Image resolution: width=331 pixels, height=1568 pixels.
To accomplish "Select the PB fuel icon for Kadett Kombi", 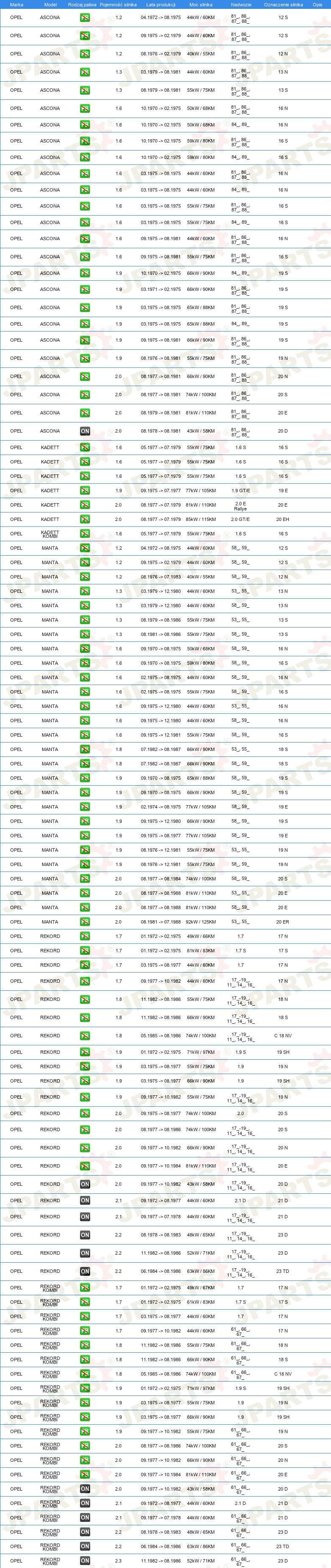I will (85, 534).
